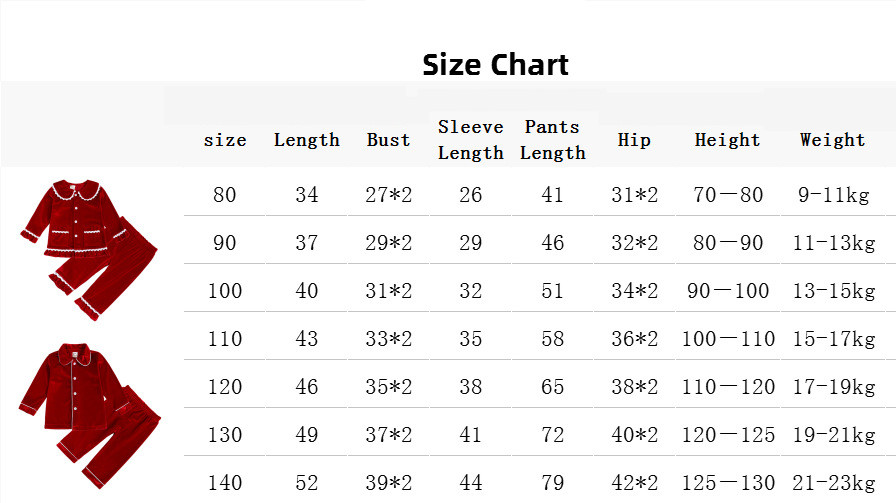Screen dimensions: 896x503
Task: Click the Hip column header
Action: point(634,140)
